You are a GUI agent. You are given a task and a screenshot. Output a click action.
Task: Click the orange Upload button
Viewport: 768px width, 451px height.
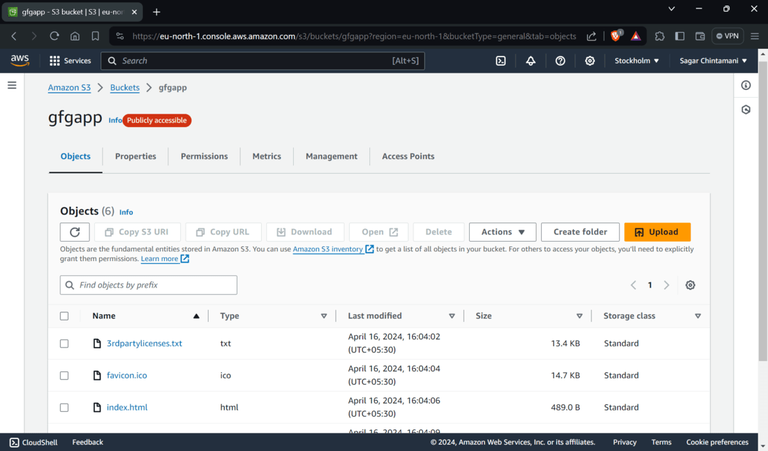[x=657, y=232]
